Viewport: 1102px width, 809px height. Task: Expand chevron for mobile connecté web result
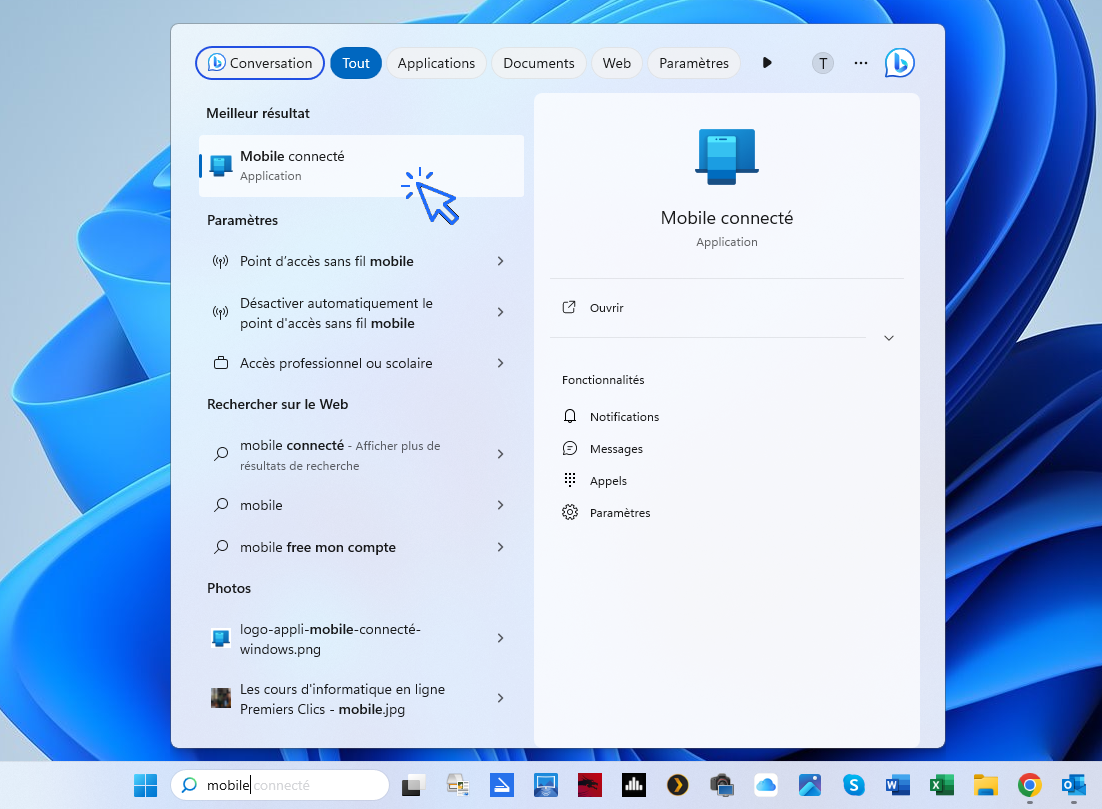point(500,454)
